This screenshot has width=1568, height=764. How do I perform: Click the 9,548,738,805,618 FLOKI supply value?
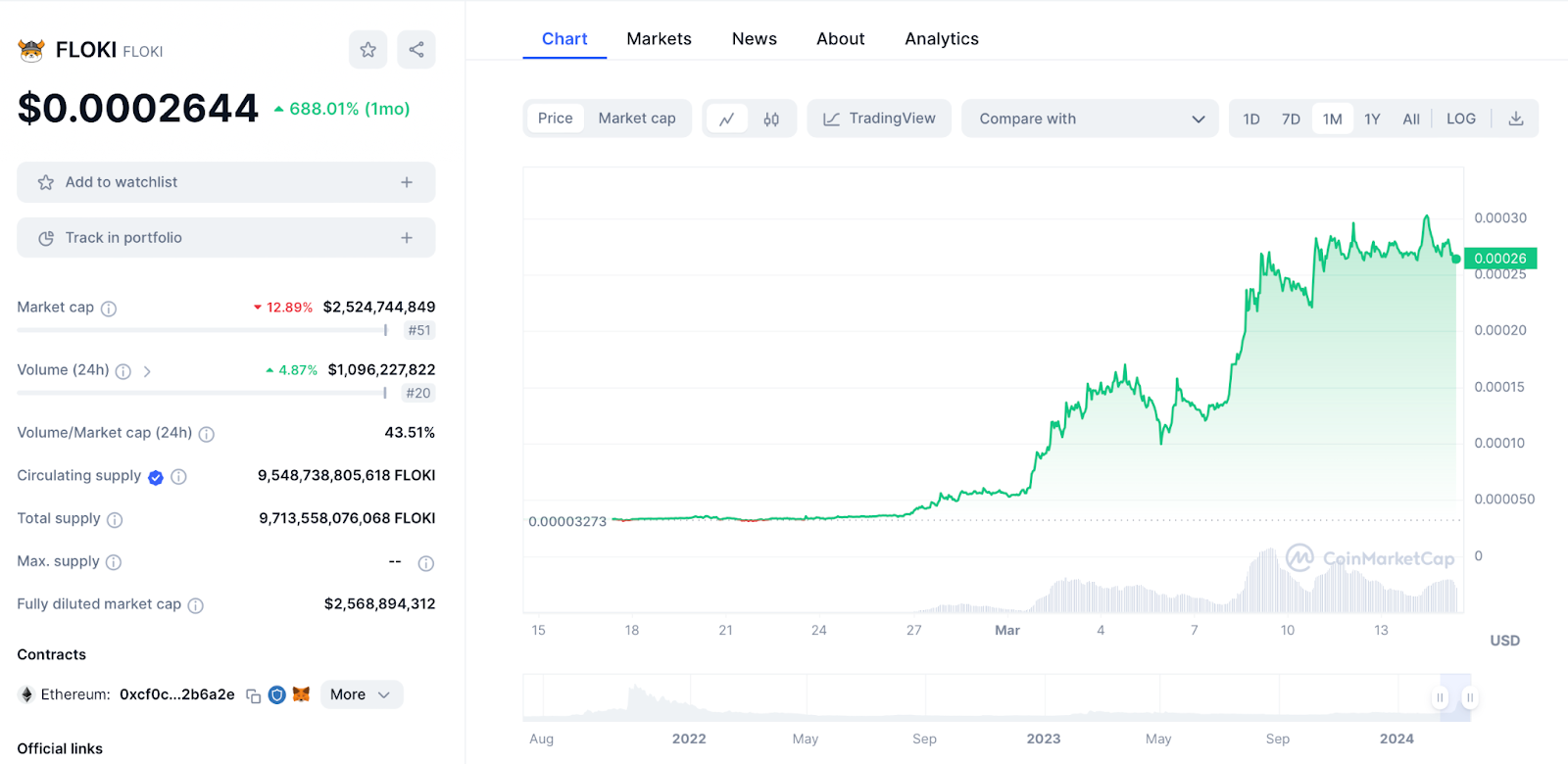tap(346, 476)
